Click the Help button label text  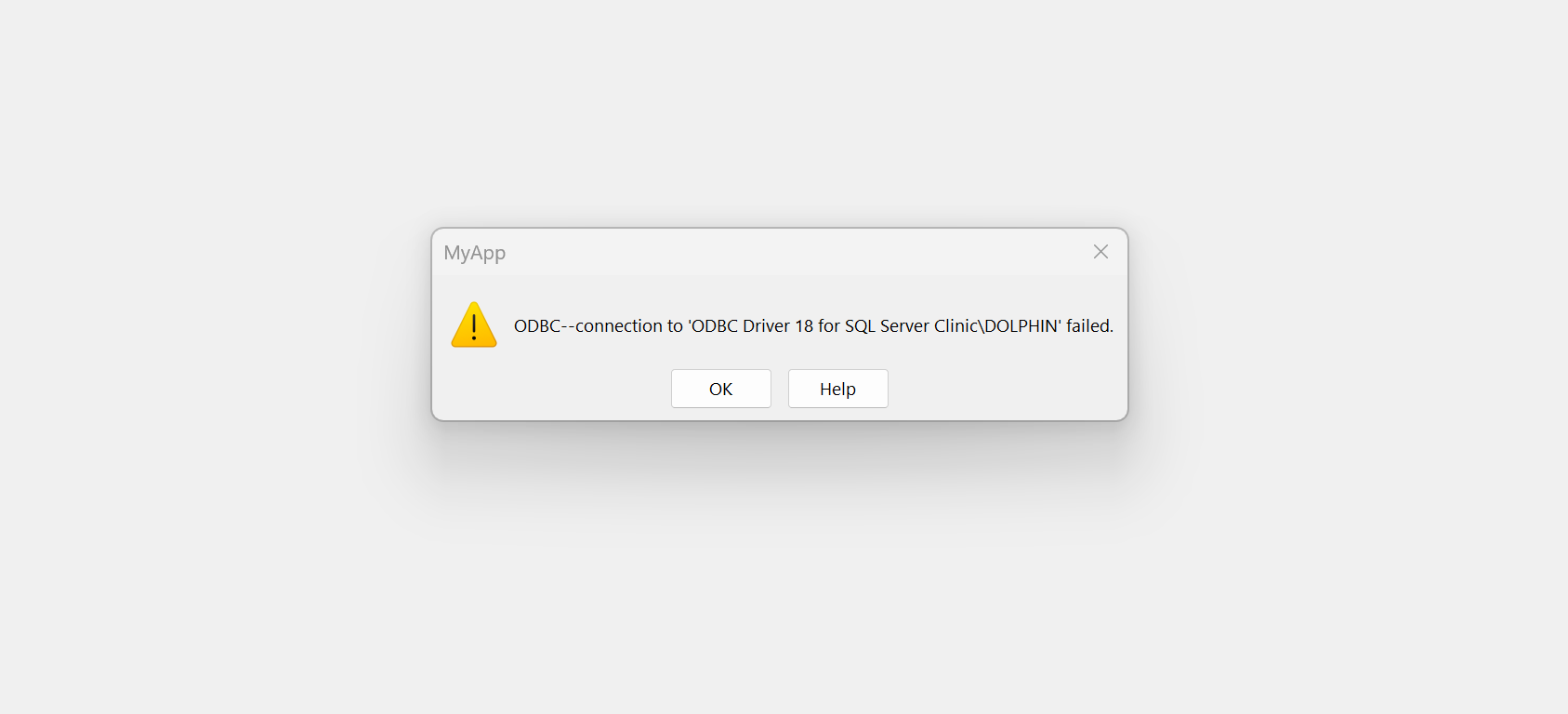[838, 390]
